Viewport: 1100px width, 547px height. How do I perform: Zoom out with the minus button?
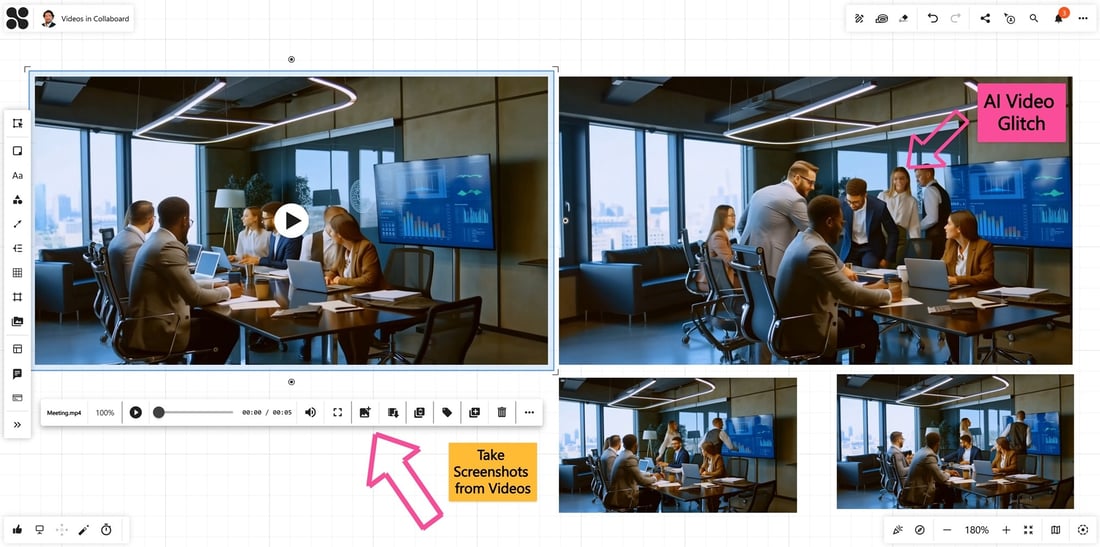click(x=947, y=530)
